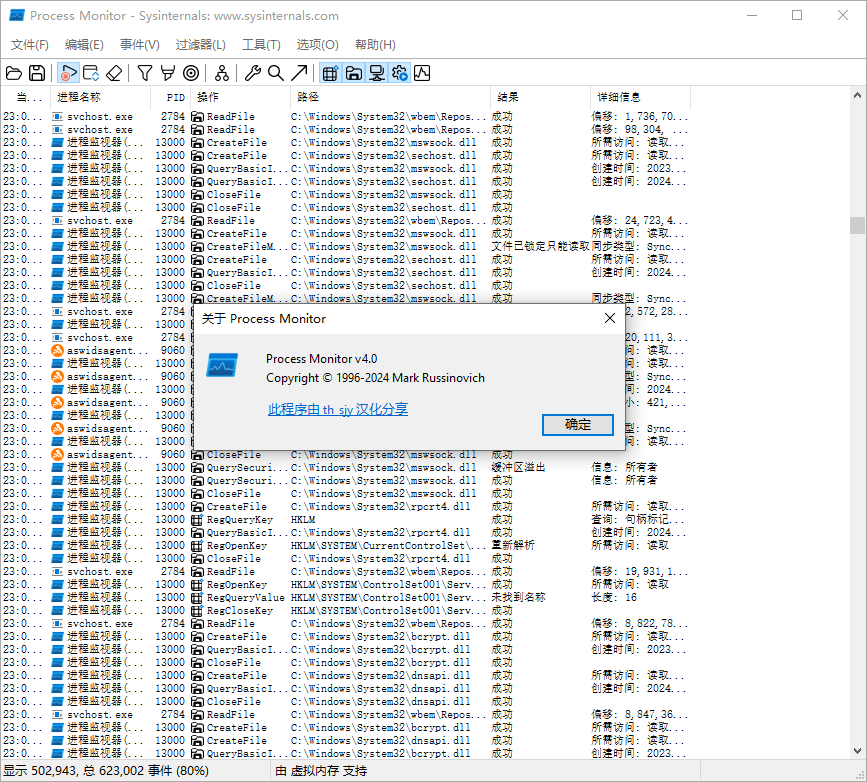
Task: Click the 进程名称 column header
Action: pyautogui.click(x=101, y=97)
